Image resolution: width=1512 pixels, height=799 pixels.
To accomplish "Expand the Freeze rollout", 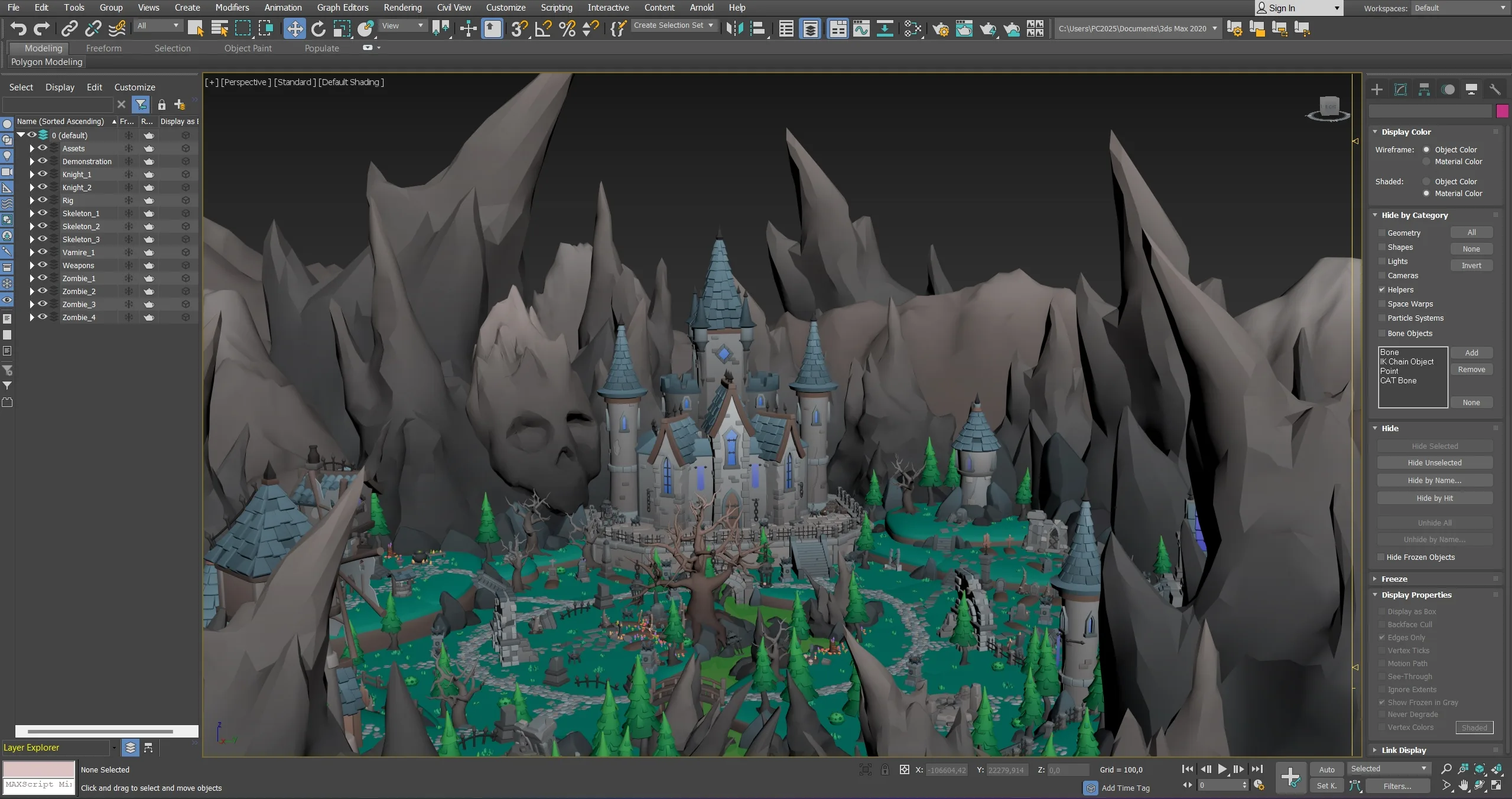I will point(1394,579).
